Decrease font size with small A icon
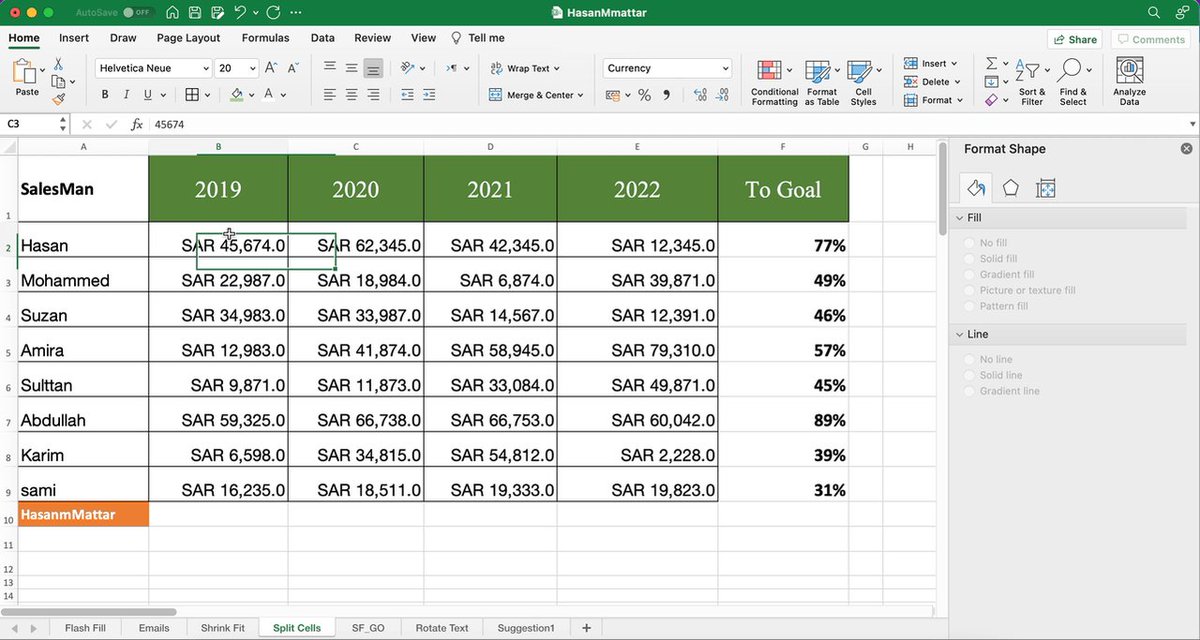This screenshot has height=640, width=1200. click(293, 68)
